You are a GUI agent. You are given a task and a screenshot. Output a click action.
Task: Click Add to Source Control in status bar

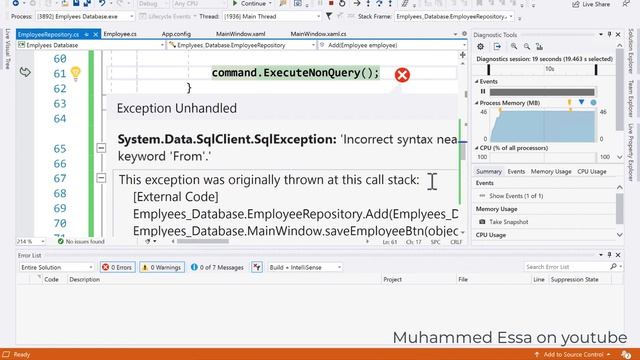click(x=573, y=354)
